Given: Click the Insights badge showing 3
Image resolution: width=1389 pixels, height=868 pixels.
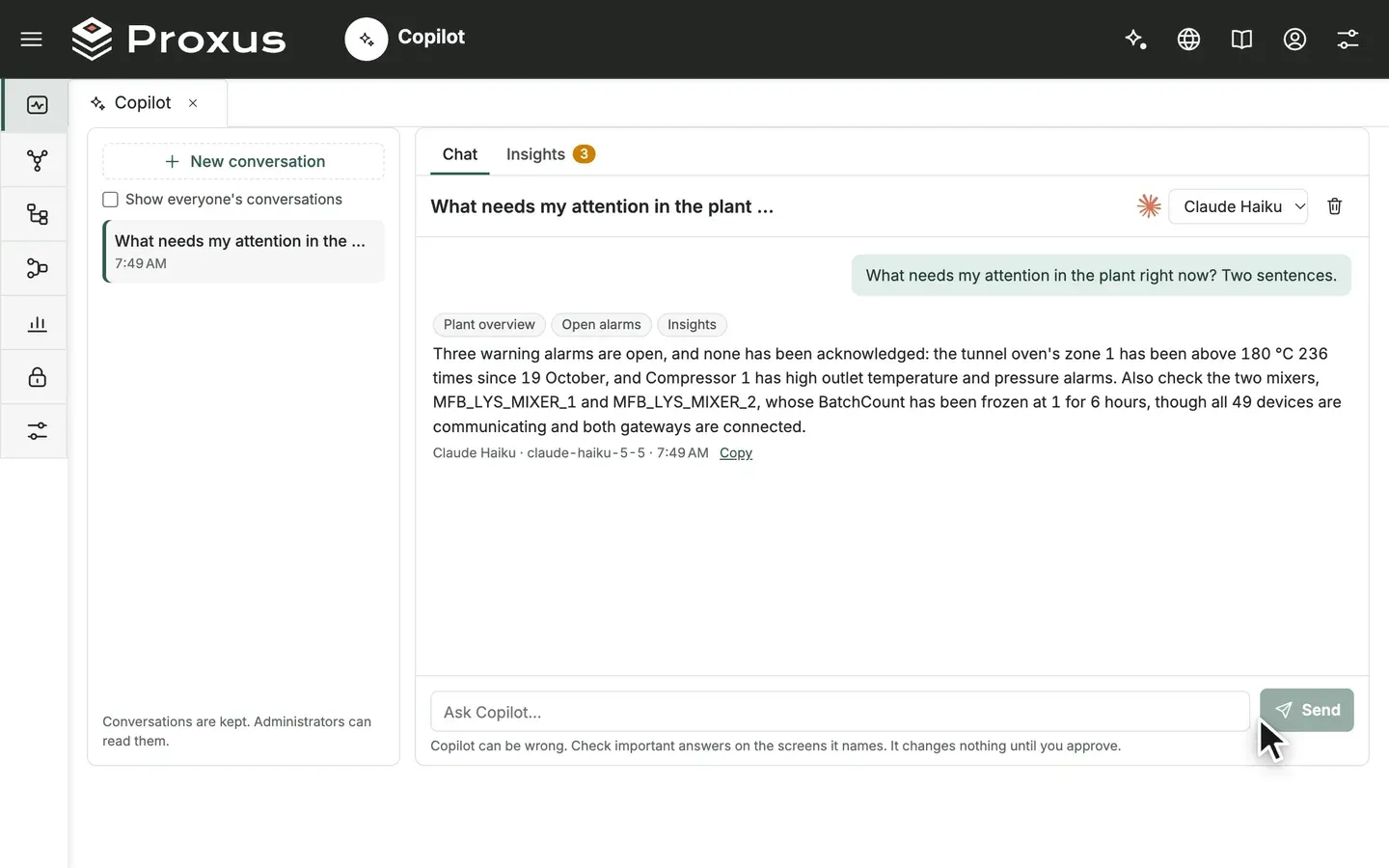Looking at the screenshot, I should 584,154.
